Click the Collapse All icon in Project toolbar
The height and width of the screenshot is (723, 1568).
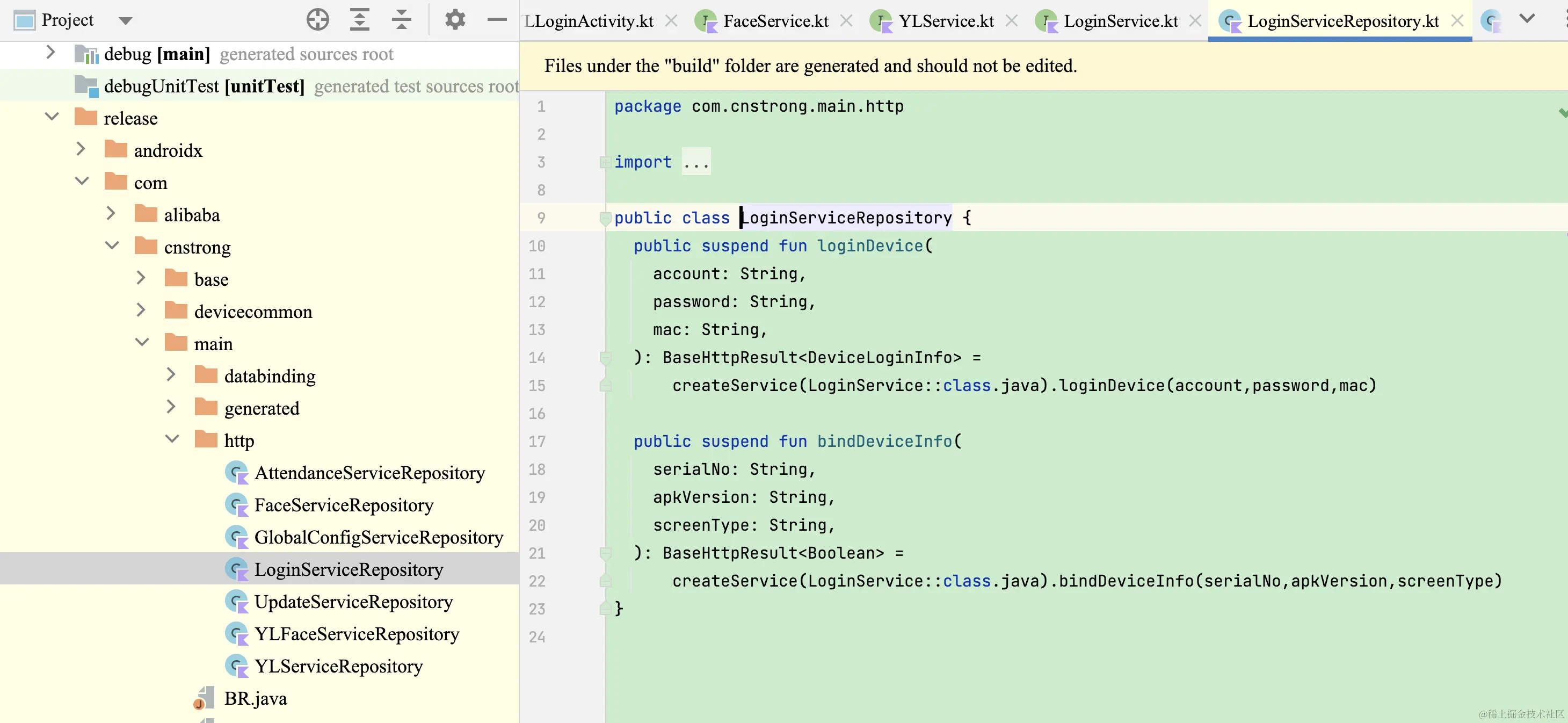tap(401, 19)
